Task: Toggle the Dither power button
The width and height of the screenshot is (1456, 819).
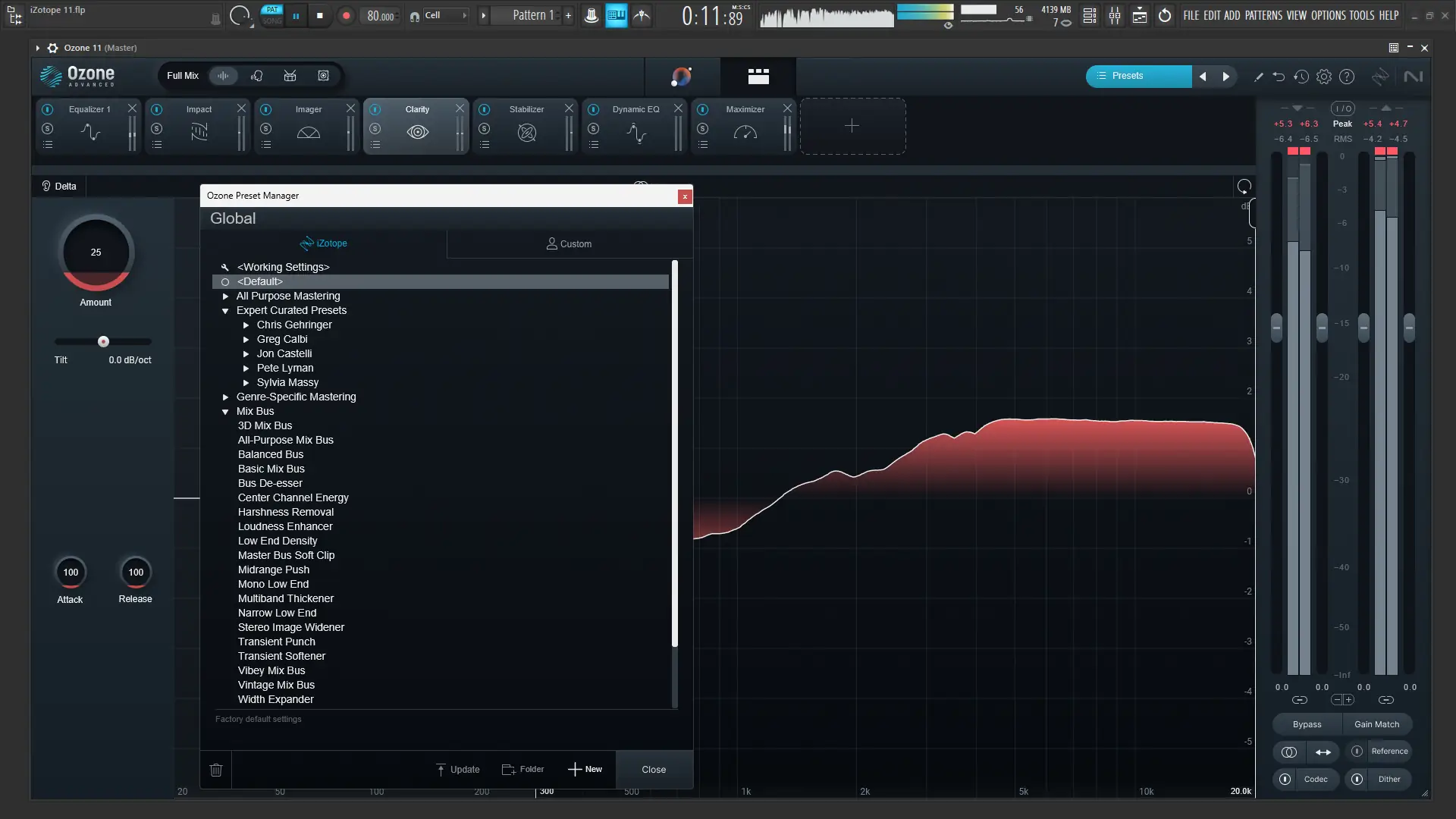Action: tap(1357, 779)
